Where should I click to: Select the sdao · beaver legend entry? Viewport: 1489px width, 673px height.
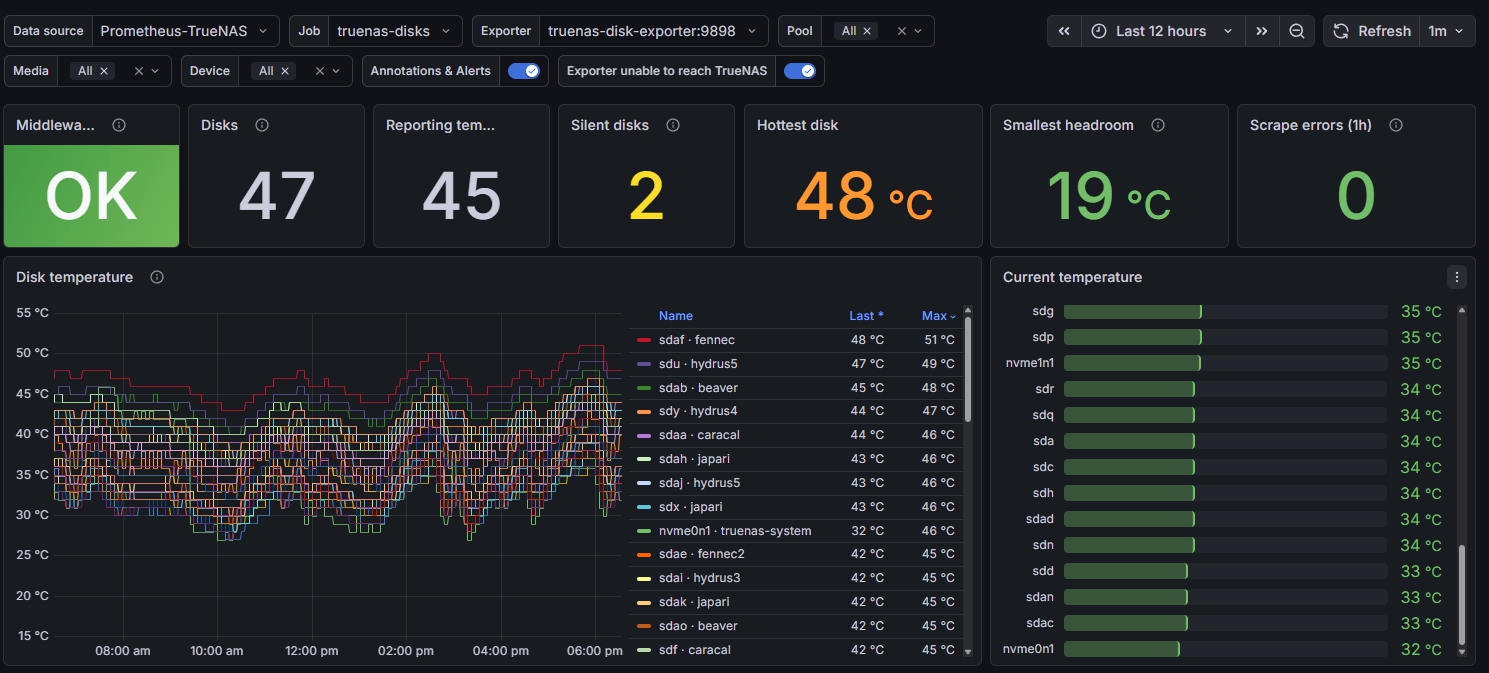click(698, 626)
